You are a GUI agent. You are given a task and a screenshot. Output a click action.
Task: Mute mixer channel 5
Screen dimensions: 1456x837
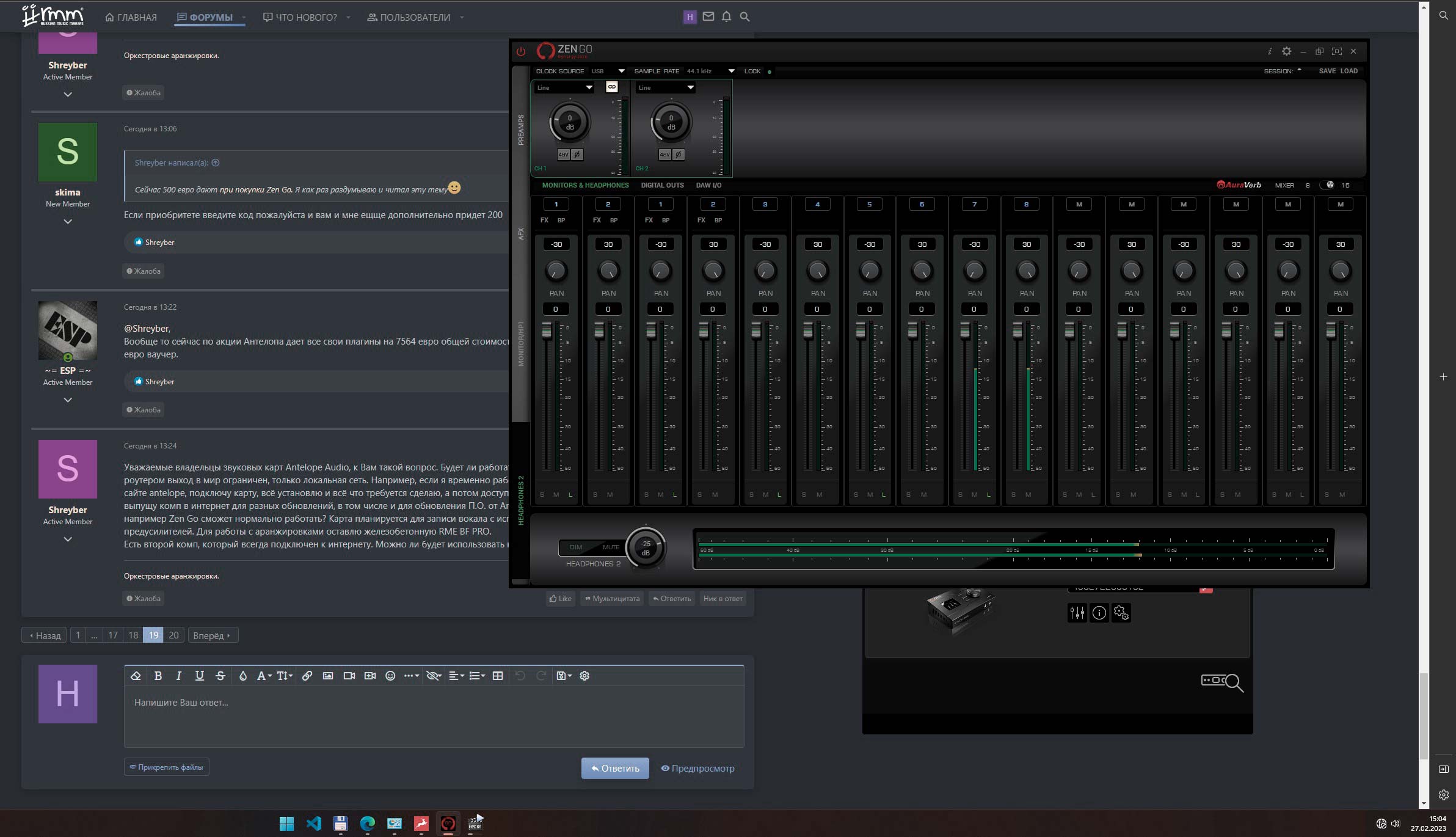point(870,494)
